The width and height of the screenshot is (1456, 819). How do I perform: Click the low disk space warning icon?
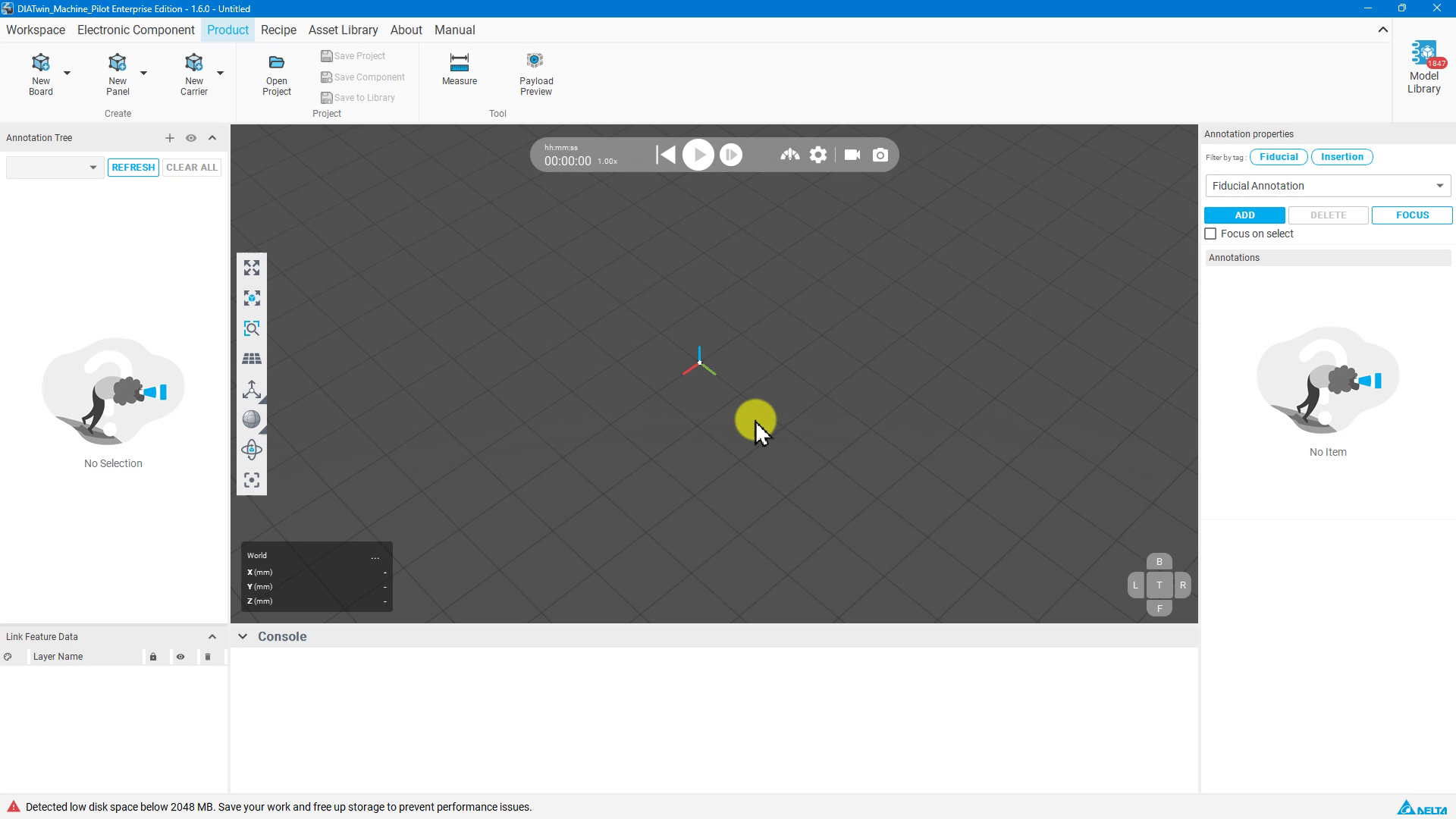[x=14, y=806]
